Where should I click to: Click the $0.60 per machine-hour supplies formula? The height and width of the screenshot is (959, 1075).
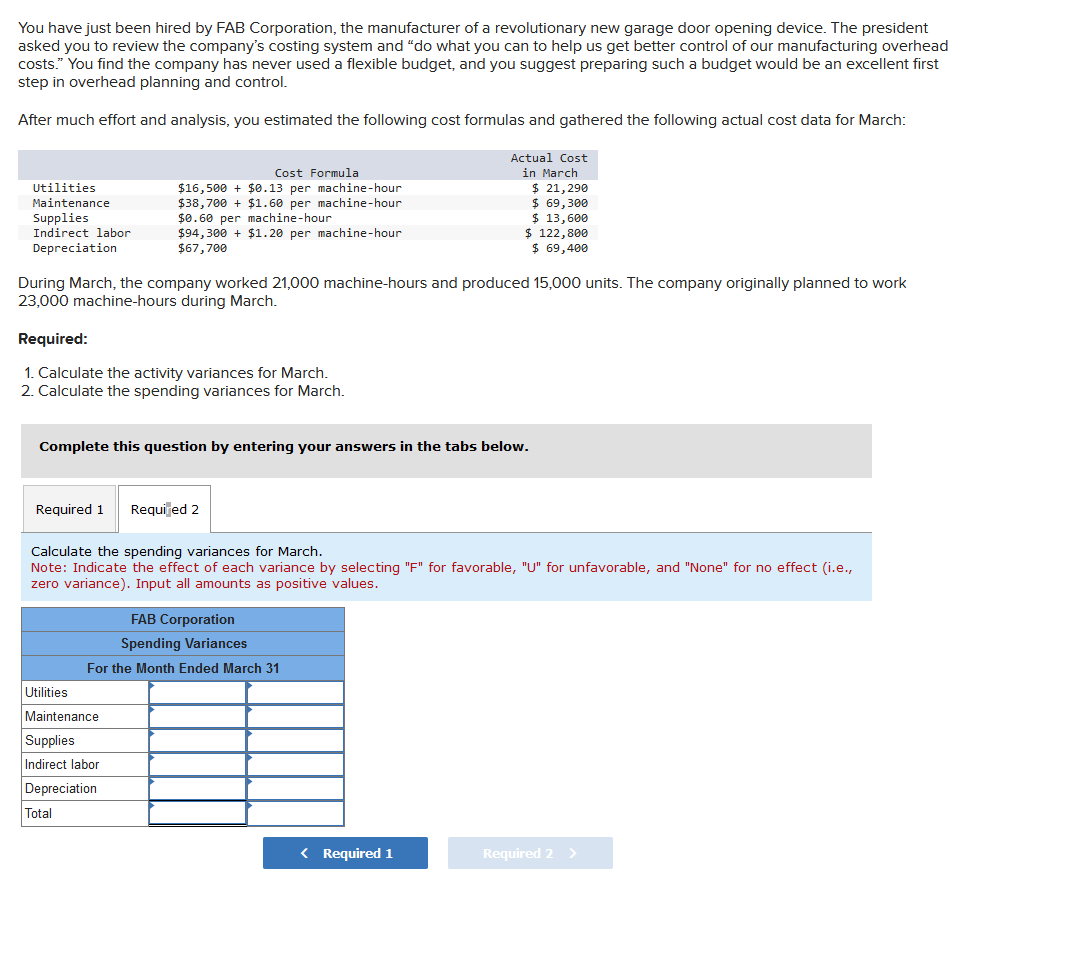[254, 218]
